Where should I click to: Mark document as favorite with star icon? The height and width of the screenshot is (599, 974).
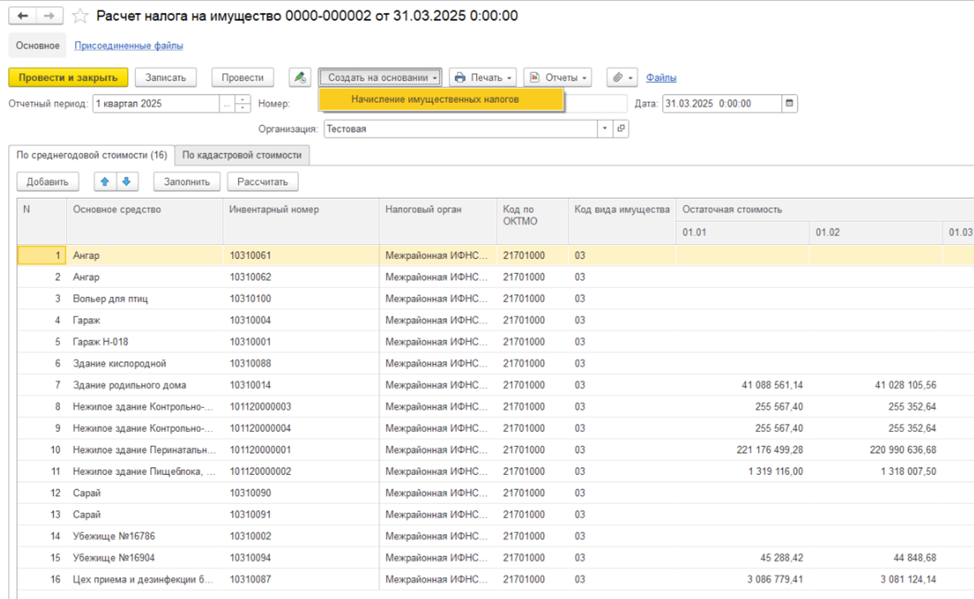tap(80, 16)
